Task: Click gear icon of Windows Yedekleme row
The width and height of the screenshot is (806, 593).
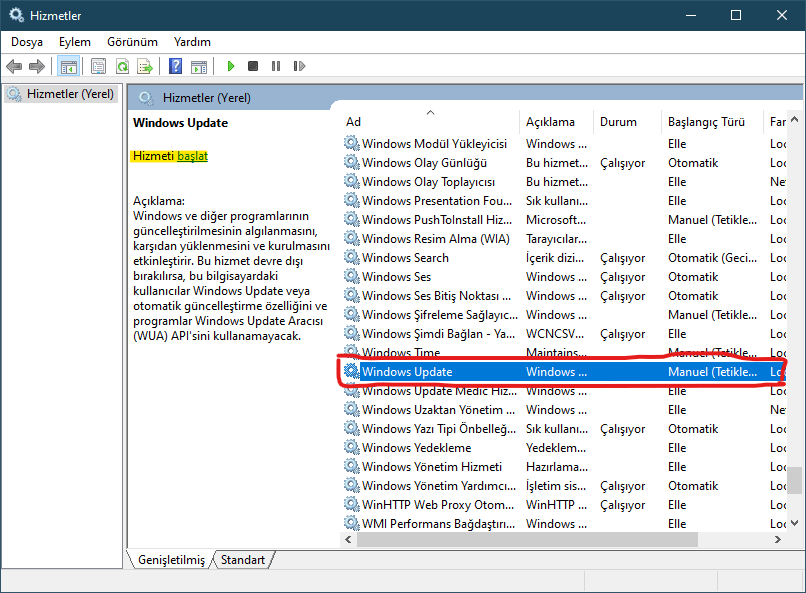Action: tap(352, 447)
